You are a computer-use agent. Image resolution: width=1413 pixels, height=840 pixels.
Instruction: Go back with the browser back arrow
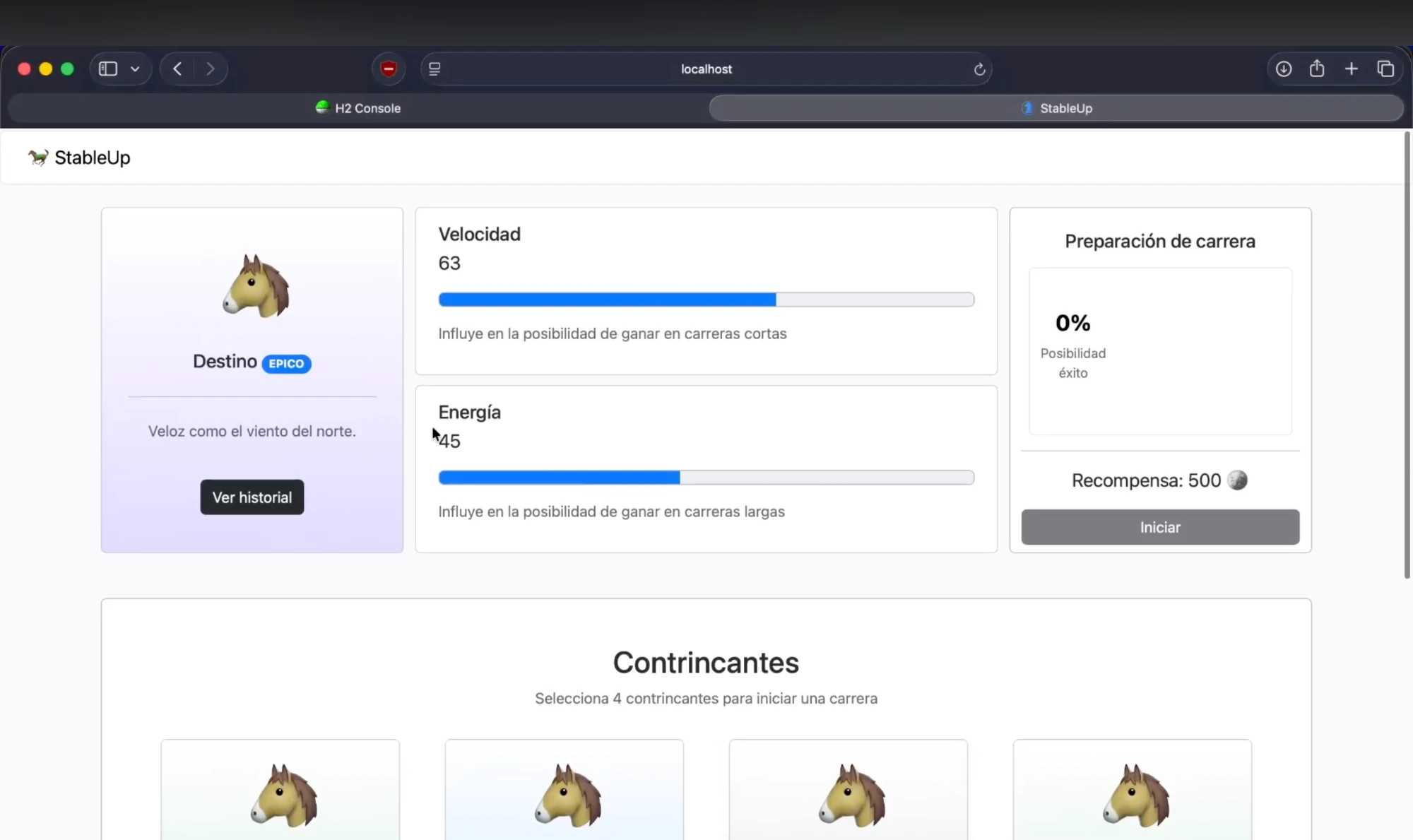click(177, 69)
